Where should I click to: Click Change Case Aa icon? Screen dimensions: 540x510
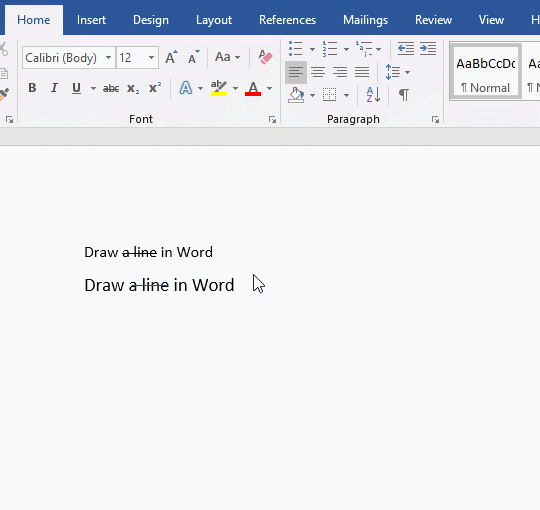(x=222, y=57)
